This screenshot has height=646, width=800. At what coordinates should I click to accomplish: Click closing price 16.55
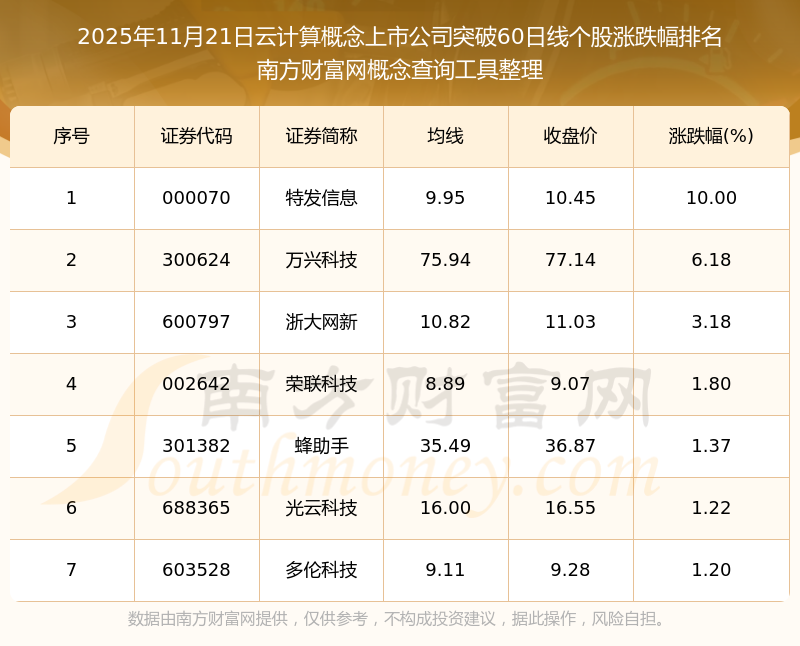(x=570, y=508)
